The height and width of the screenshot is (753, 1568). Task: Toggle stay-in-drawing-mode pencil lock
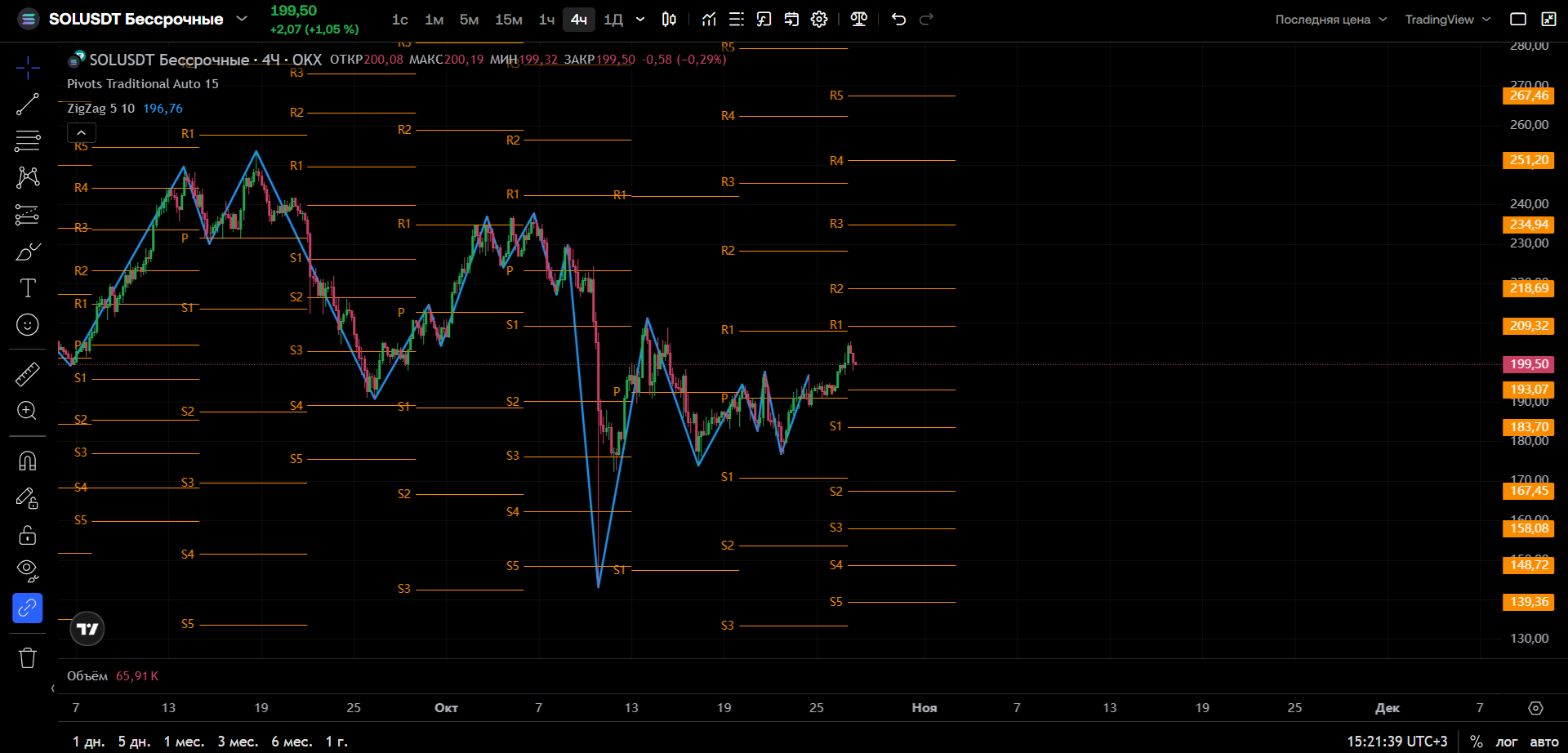point(28,498)
